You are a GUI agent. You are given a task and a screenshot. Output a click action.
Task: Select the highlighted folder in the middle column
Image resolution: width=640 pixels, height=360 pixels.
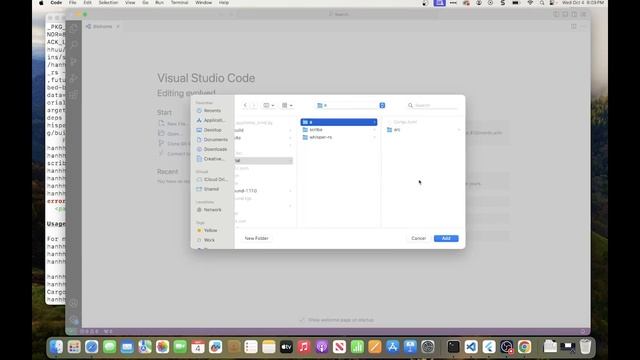coord(339,122)
